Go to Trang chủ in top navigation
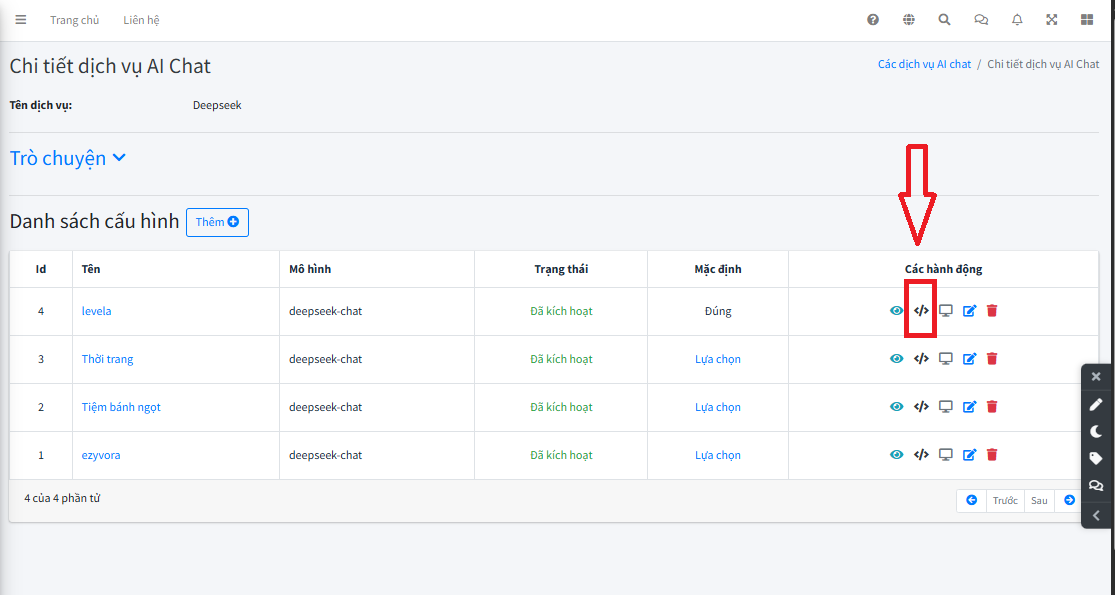 coord(75,20)
